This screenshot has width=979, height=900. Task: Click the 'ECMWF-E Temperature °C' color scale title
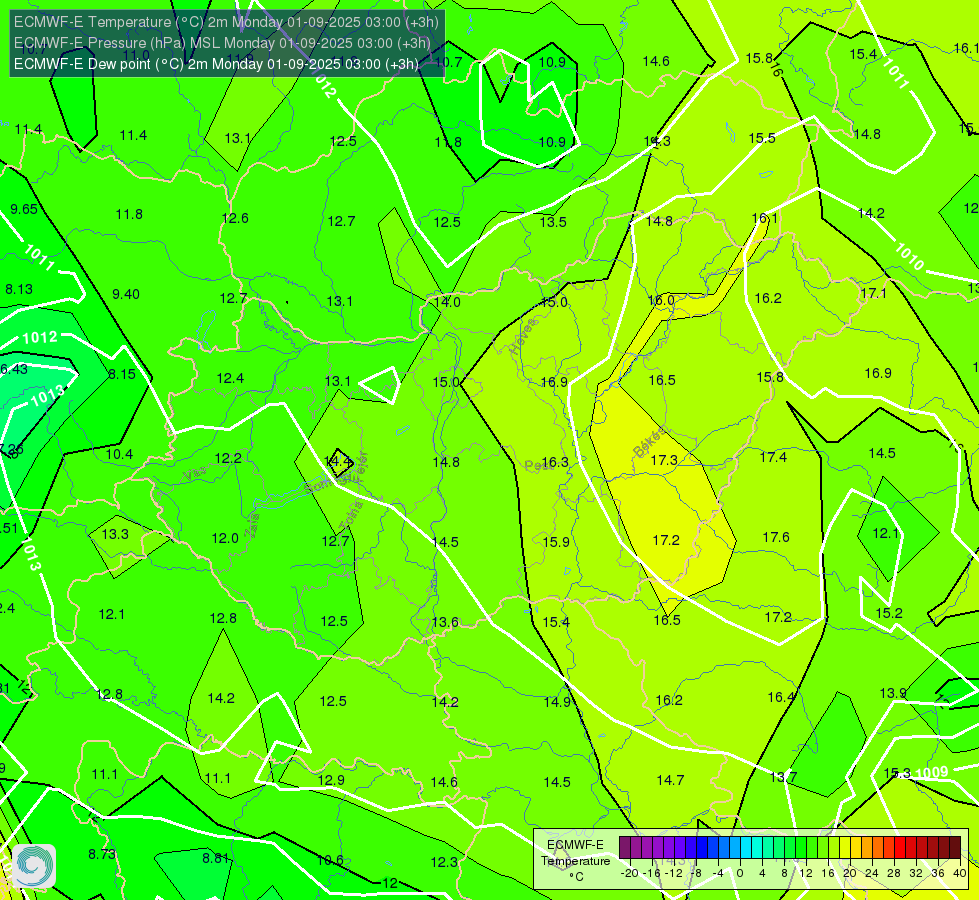(x=575, y=861)
